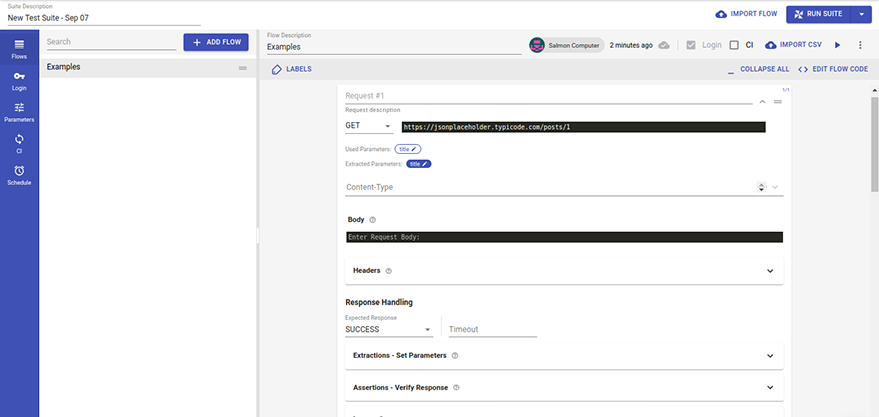Click the Suite Description field
Screen dimensions: 879x417
coord(104,18)
